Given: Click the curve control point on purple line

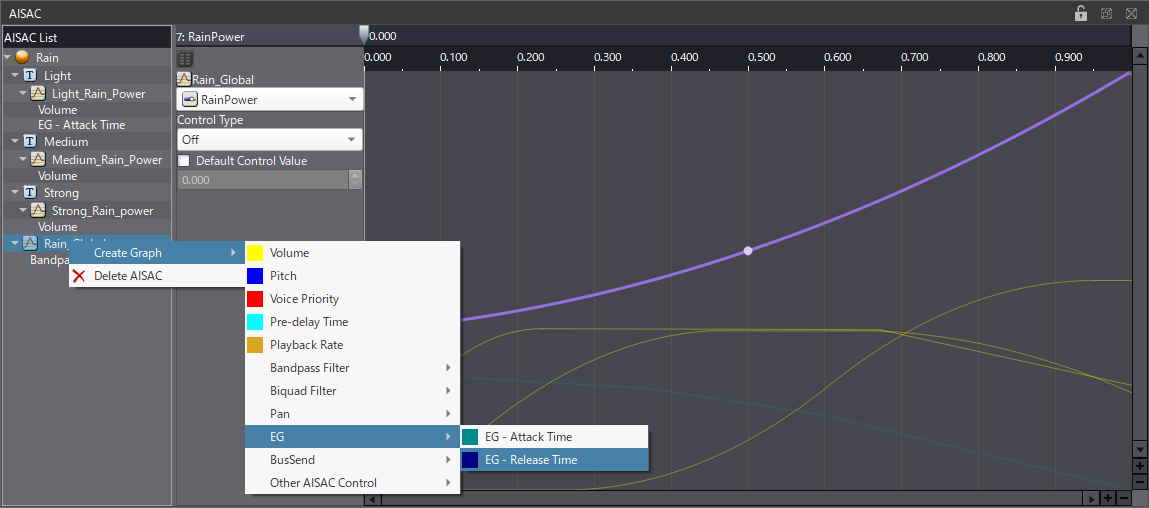Looking at the screenshot, I should click(x=747, y=251).
